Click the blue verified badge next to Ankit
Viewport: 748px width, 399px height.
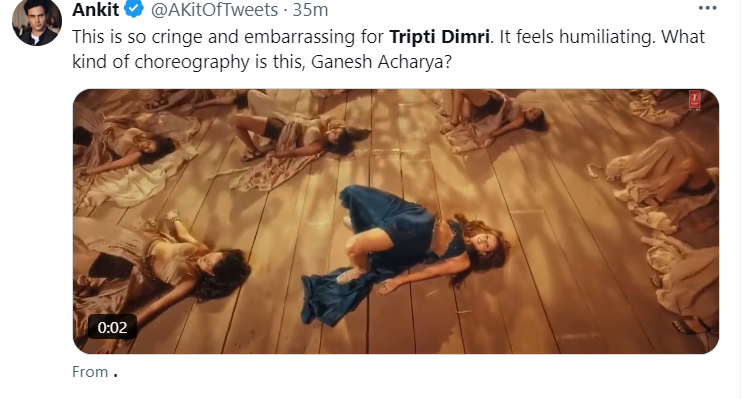[x=134, y=9]
